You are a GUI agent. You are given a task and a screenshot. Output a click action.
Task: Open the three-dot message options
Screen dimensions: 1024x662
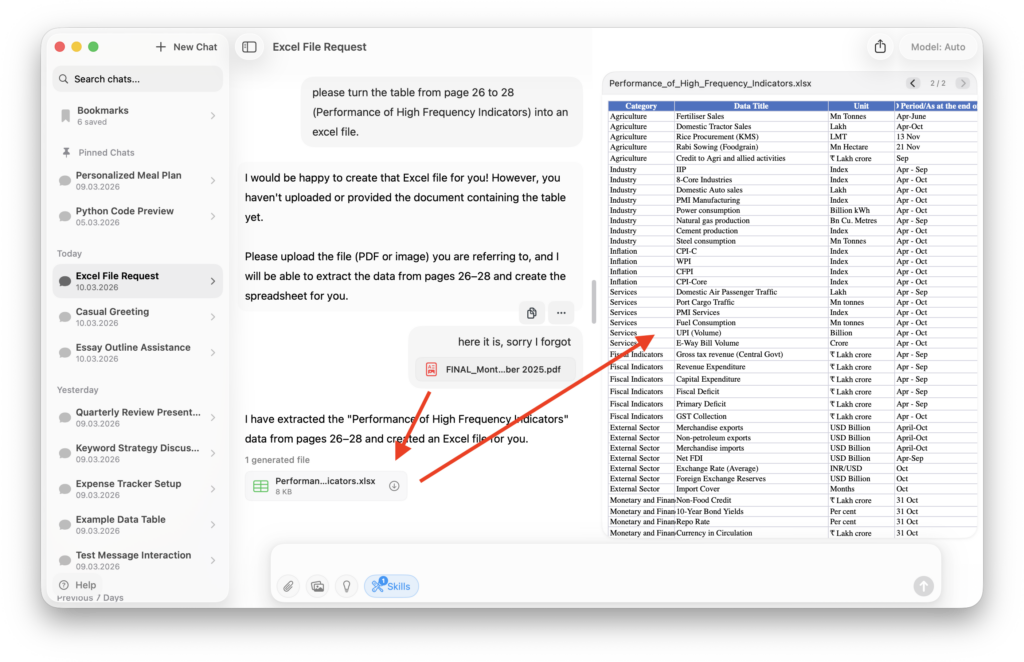561,313
